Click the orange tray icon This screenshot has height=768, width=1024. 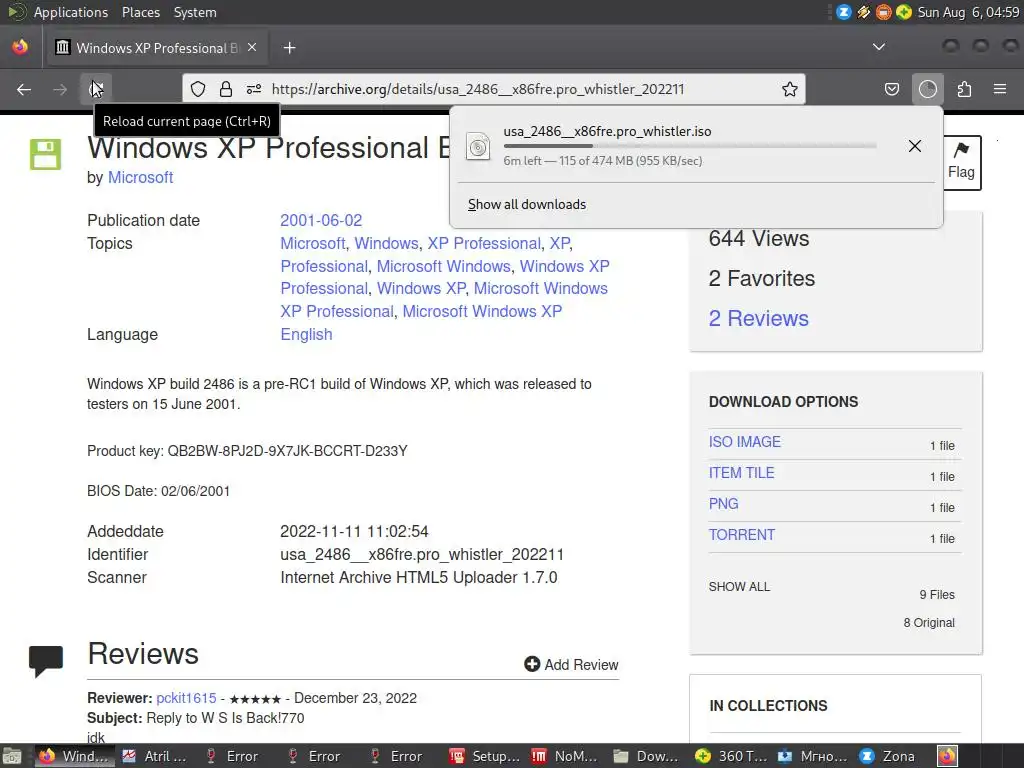[x=884, y=12]
